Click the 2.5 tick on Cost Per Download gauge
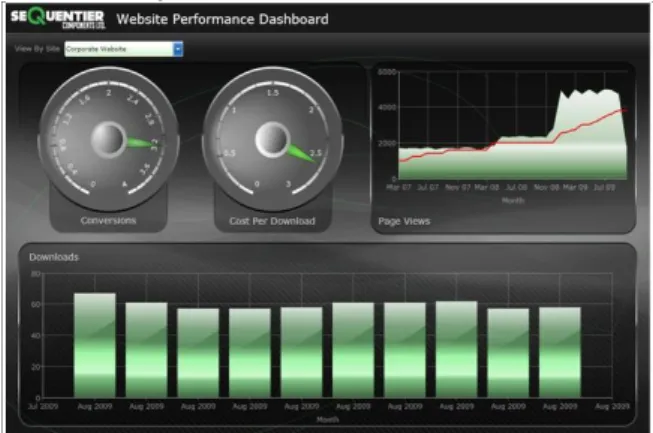653x433 pixels. click(315, 153)
